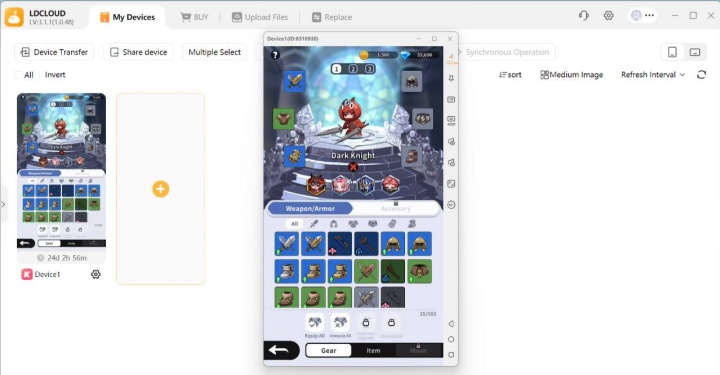Tap the Android home circle on sidebar
This screenshot has height=375, width=720.
[x=451, y=339]
